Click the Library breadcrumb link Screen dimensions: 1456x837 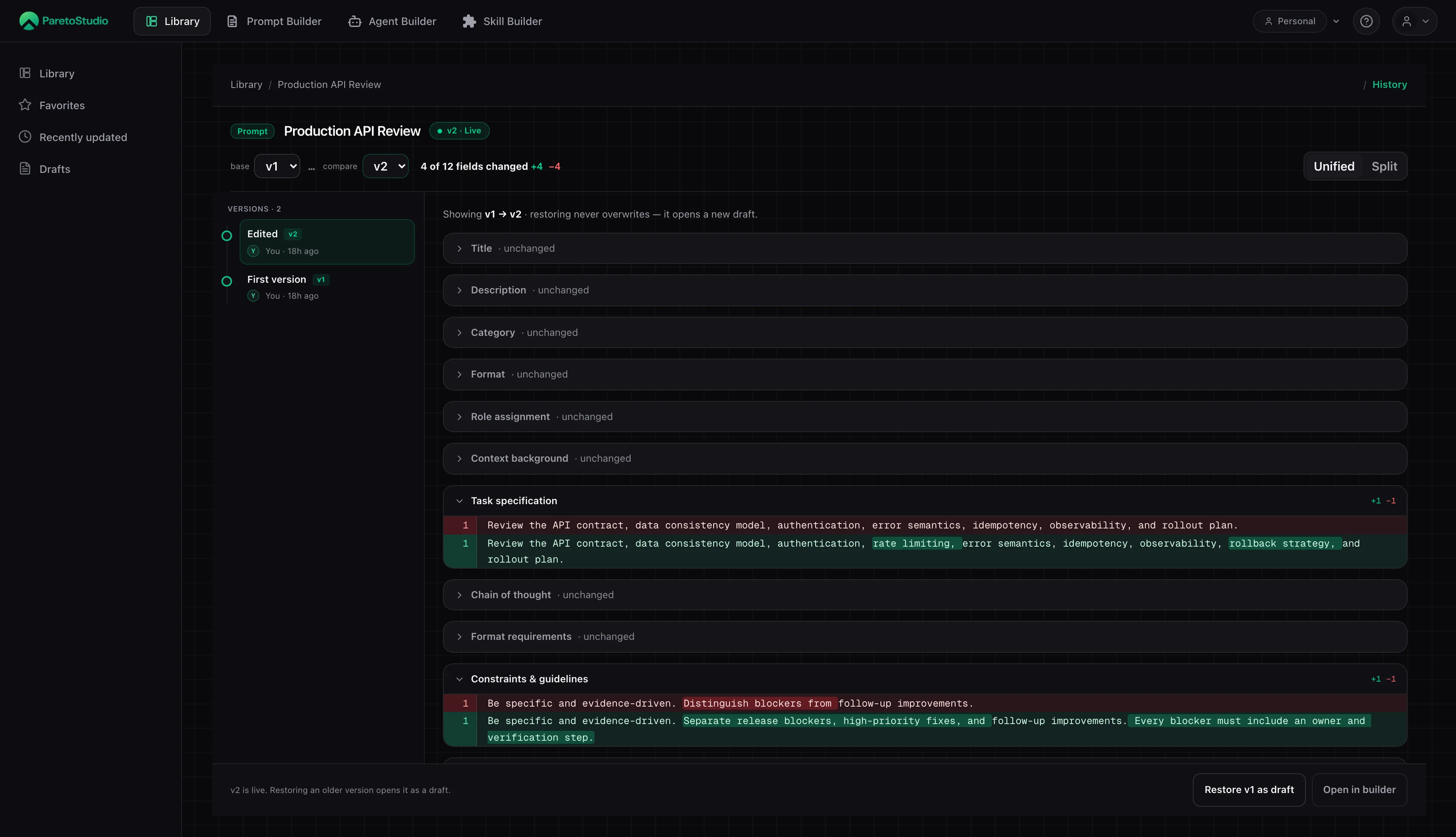pos(246,85)
